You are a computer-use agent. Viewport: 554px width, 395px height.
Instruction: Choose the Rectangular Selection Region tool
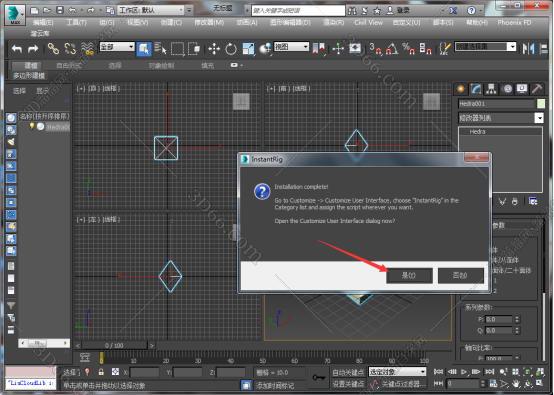177,49
